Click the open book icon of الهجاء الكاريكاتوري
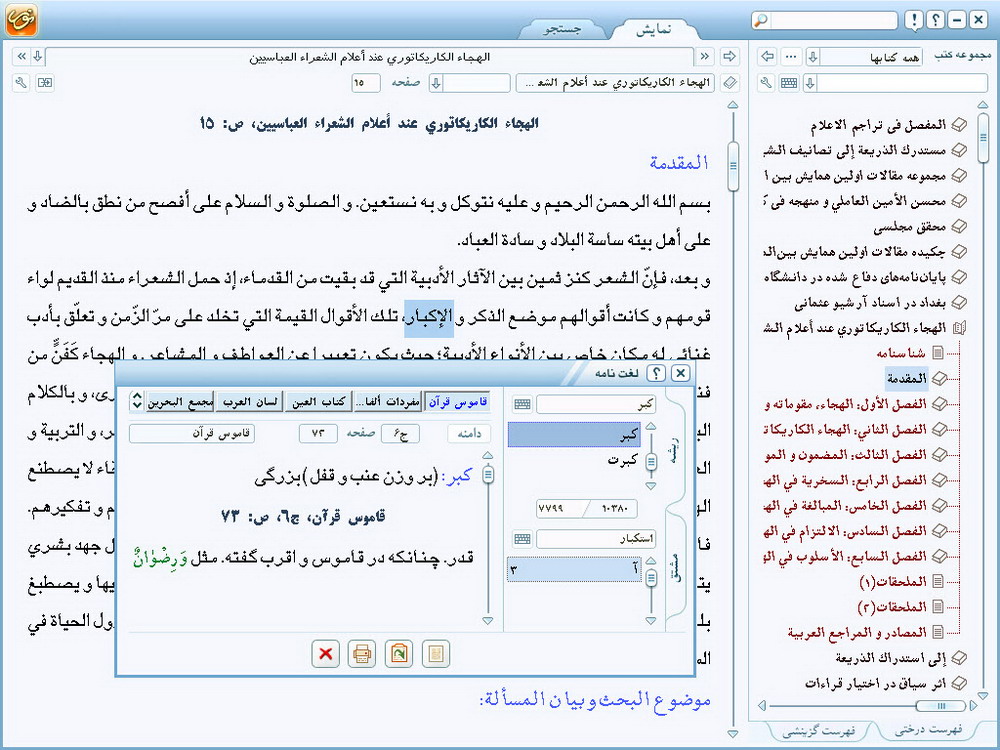The width and height of the screenshot is (1000, 750). pos(959,328)
